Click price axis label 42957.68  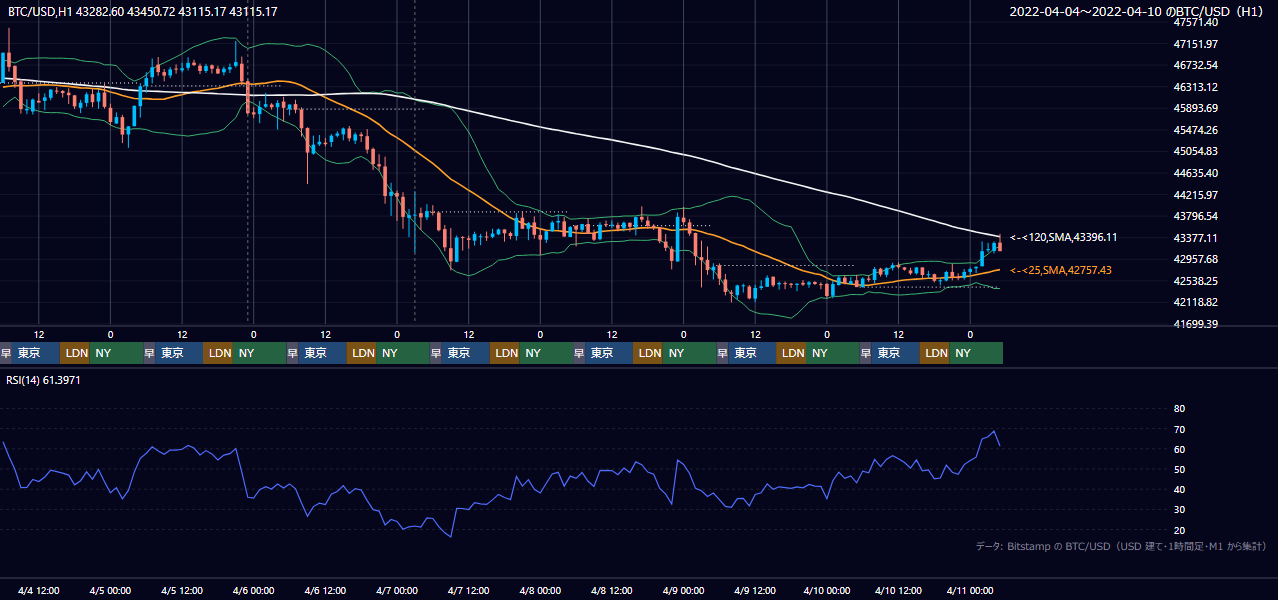1196,259
